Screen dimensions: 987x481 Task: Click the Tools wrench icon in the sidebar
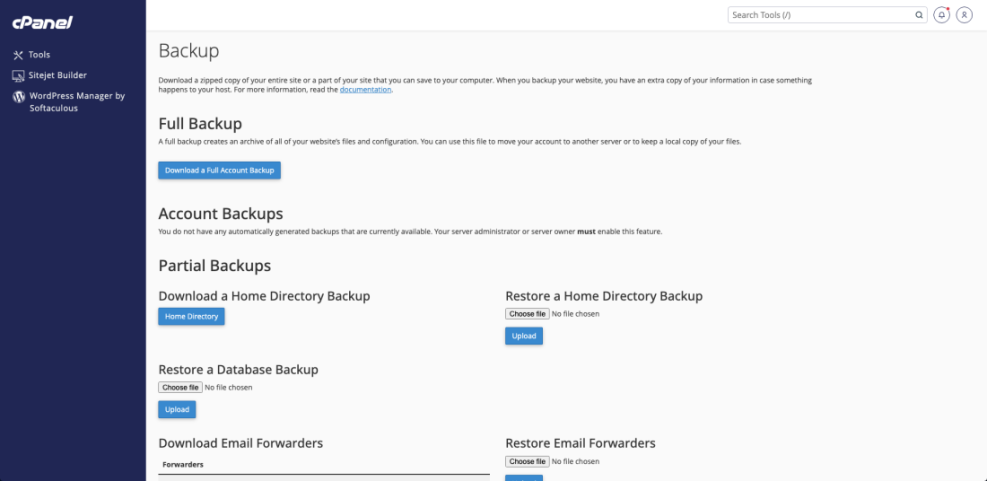pyautogui.click(x=18, y=55)
